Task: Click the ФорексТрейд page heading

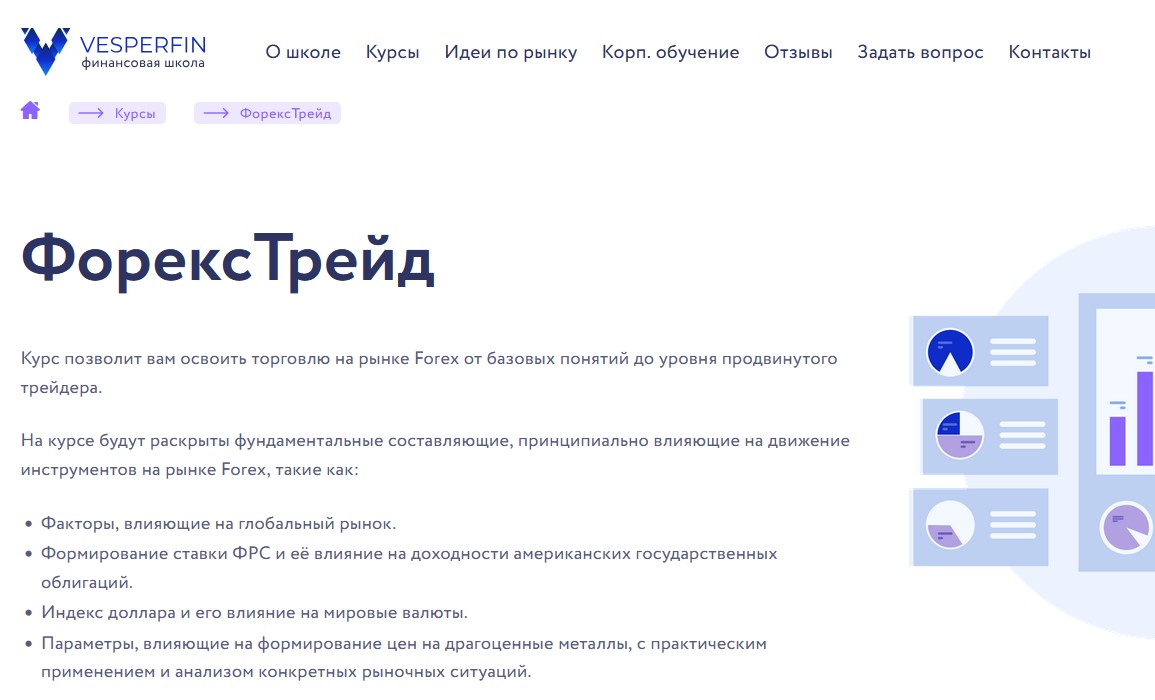Action: [x=228, y=262]
